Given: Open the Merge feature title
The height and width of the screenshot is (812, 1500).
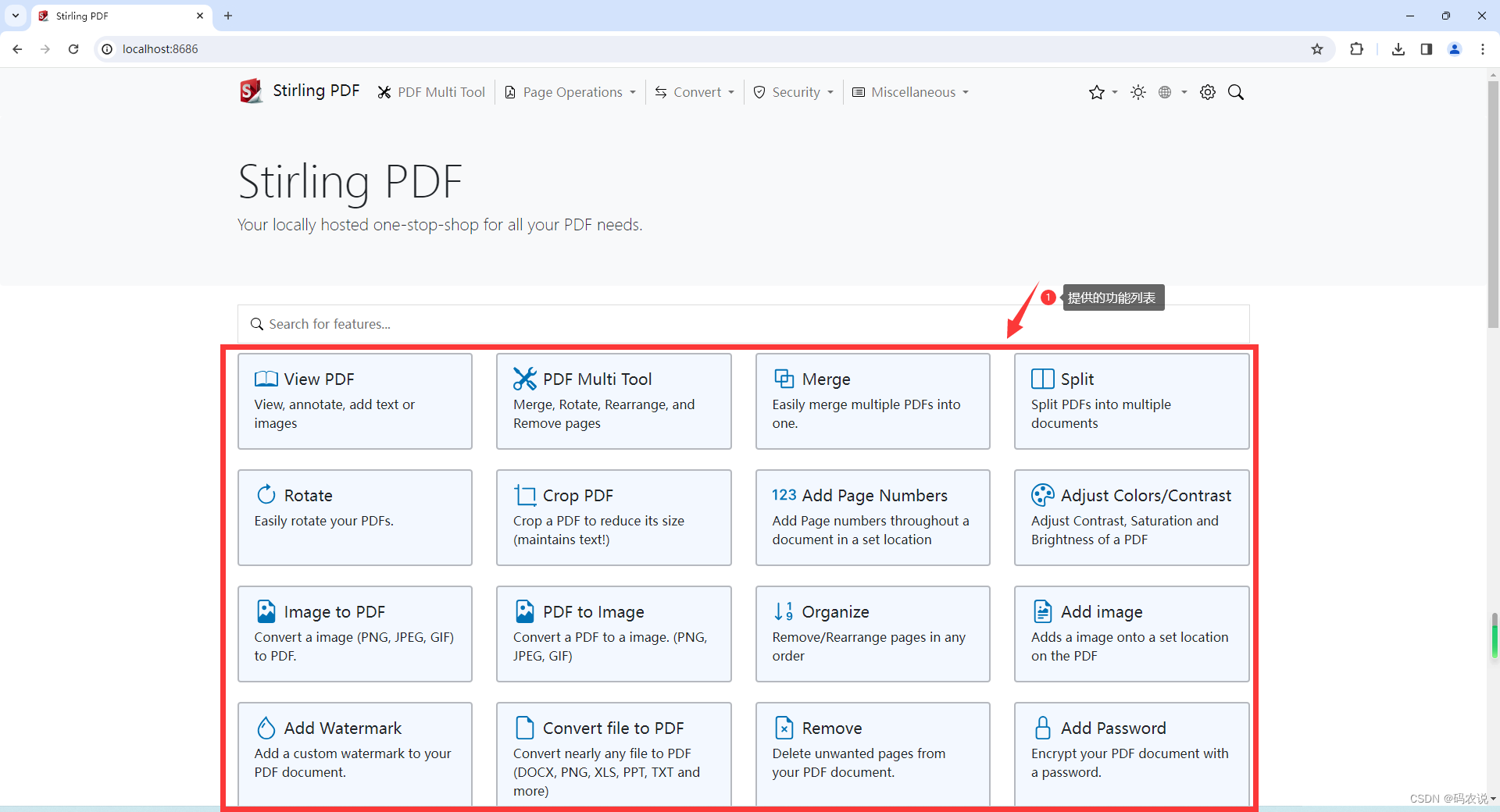Looking at the screenshot, I should tap(826, 379).
